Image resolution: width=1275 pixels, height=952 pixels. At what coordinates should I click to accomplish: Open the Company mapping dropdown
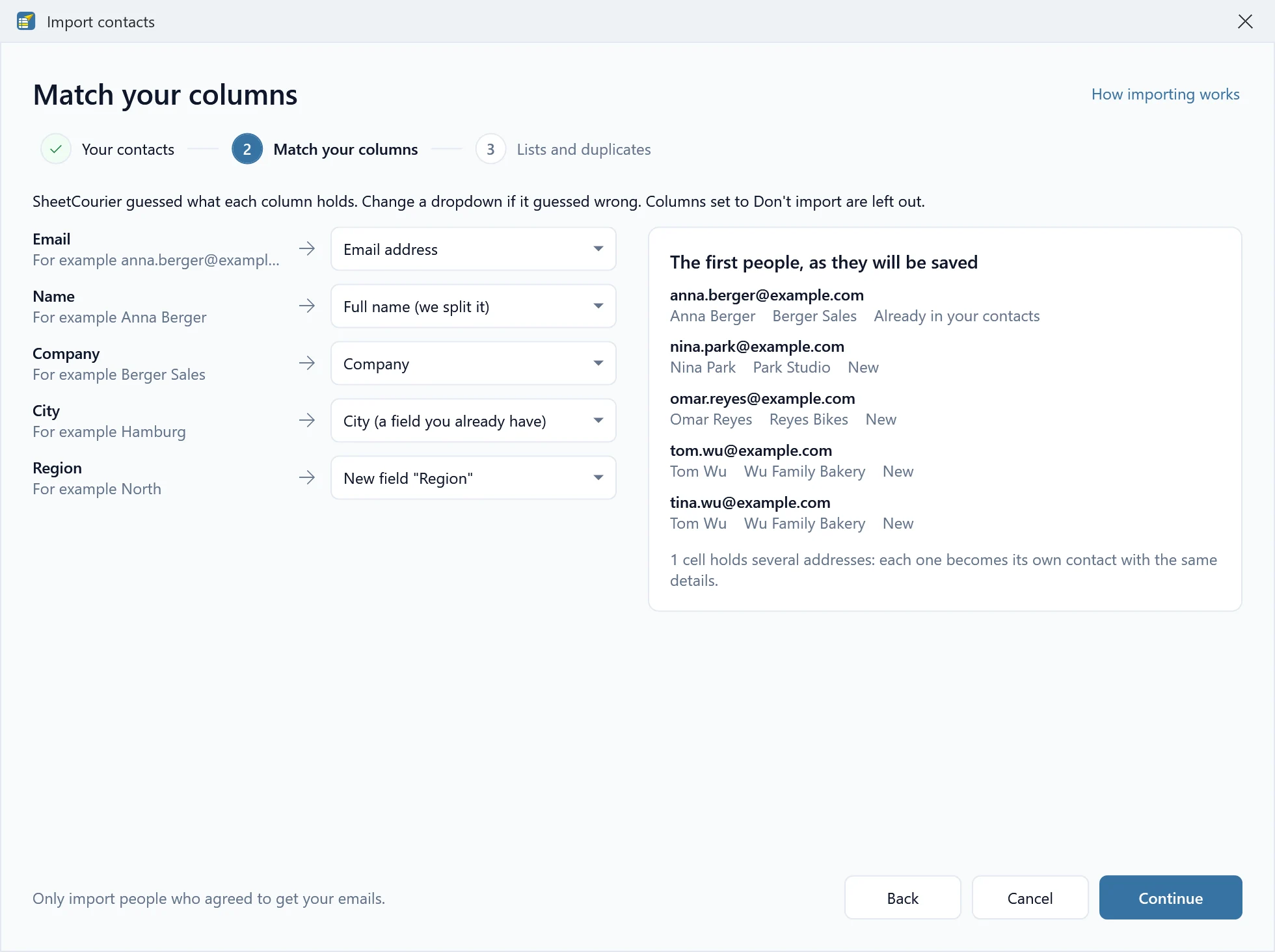click(x=474, y=364)
